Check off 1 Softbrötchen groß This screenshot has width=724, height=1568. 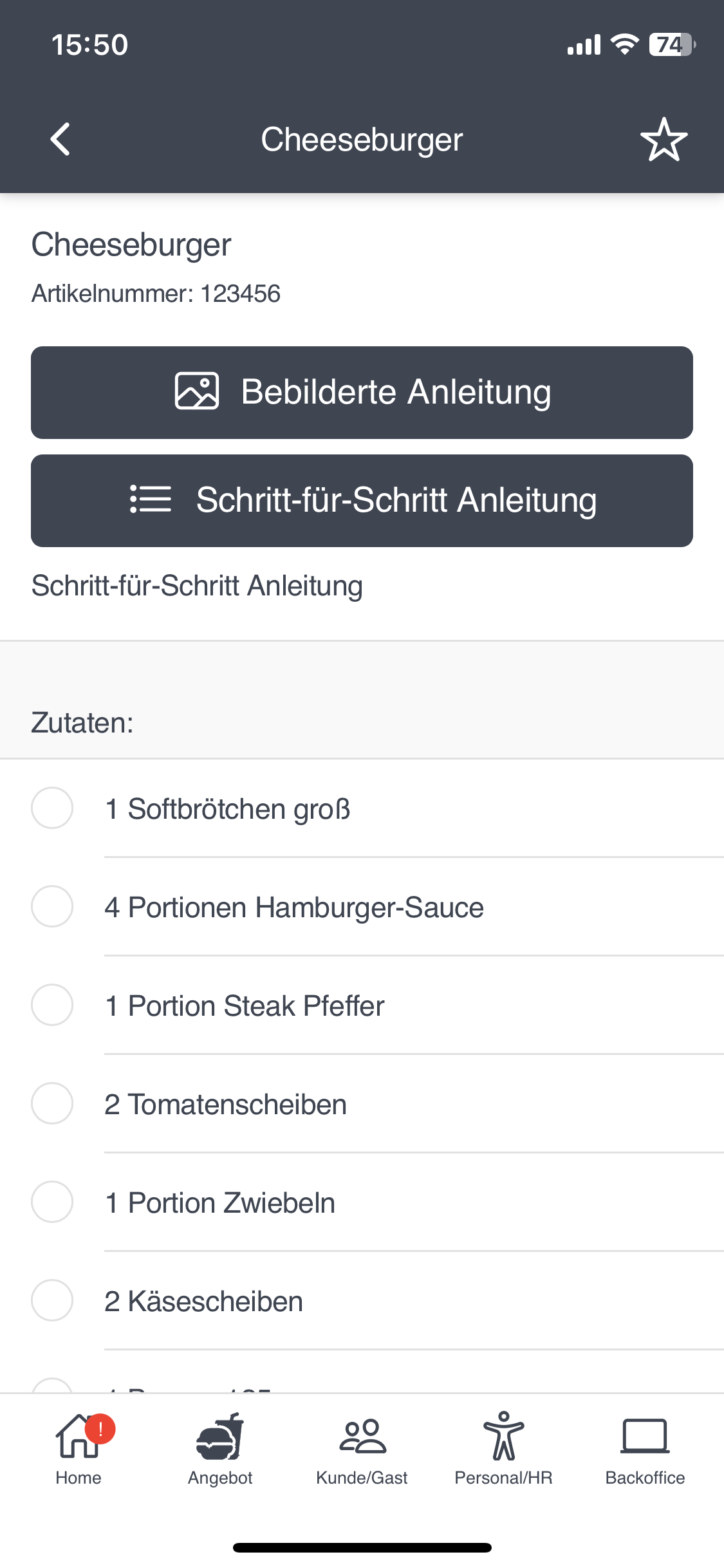(52, 808)
